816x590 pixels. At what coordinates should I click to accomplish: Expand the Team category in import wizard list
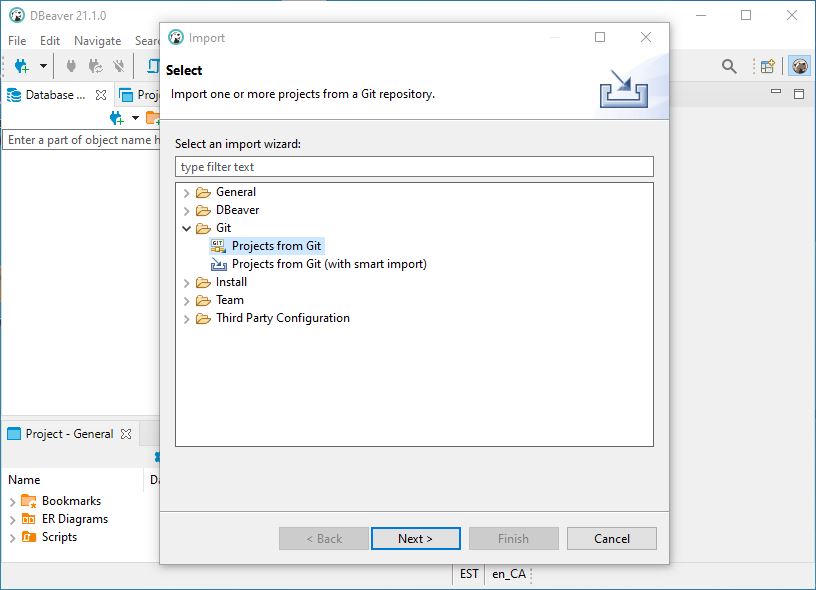(187, 301)
